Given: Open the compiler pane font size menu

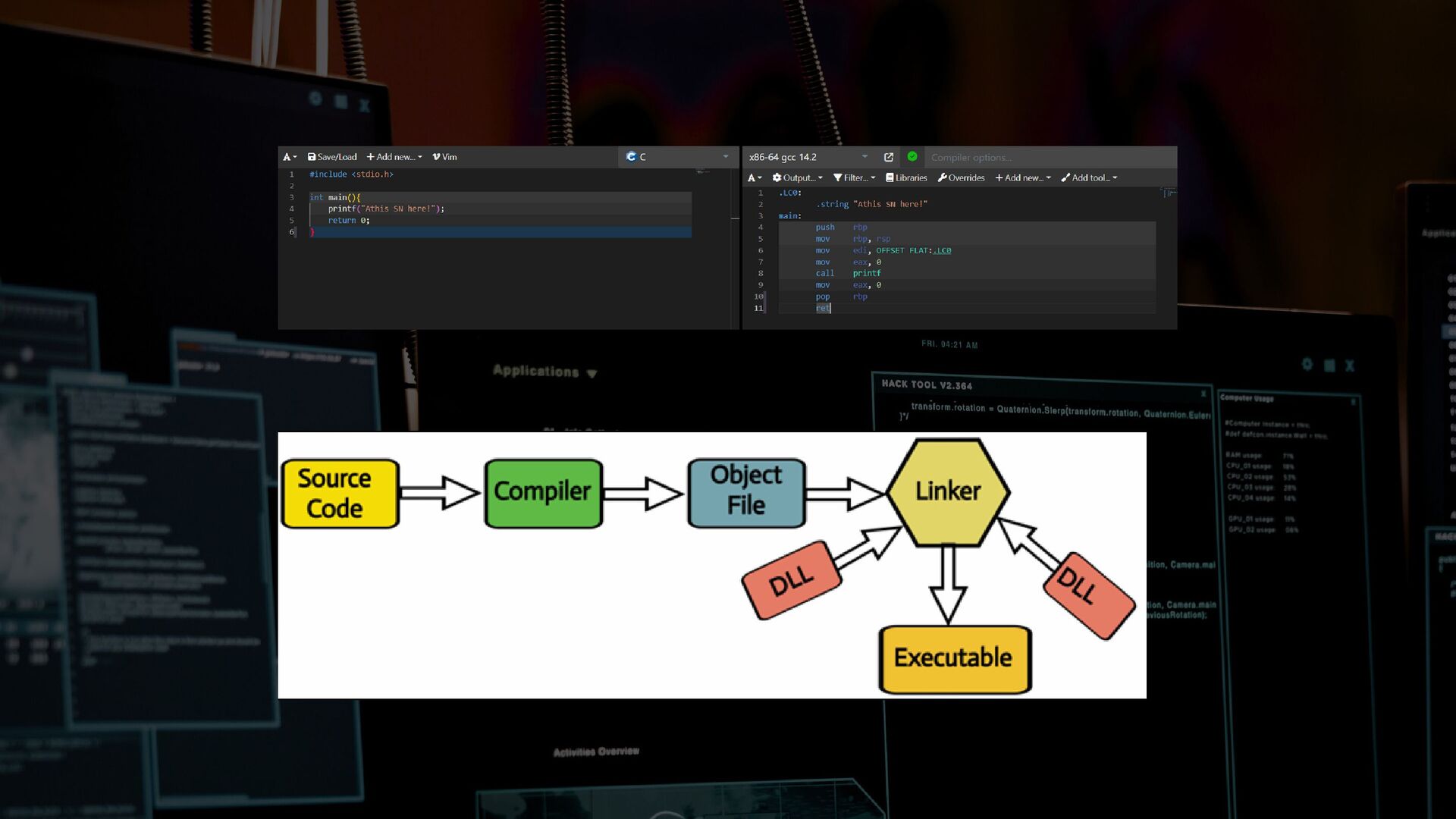Looking at the screenshot, I should point(754,177).
